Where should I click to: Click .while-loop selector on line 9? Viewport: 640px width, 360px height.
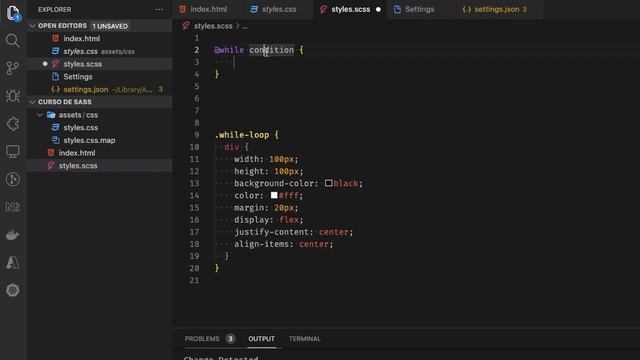pyautogui.click(x=242, y=135)
